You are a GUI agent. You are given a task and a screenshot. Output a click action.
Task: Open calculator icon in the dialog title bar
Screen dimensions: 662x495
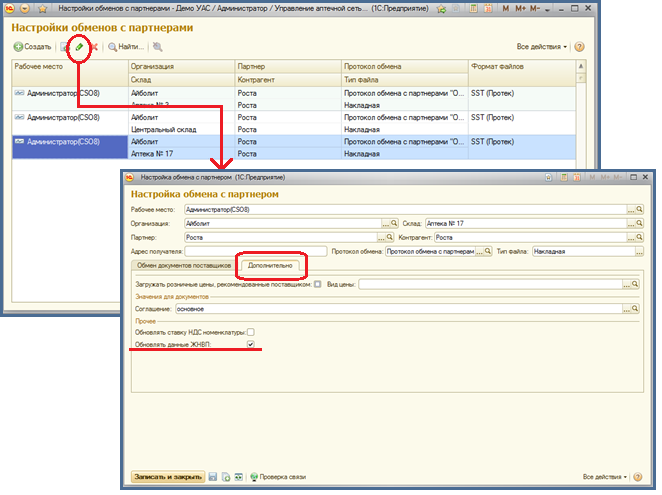[x=564, y=177]
